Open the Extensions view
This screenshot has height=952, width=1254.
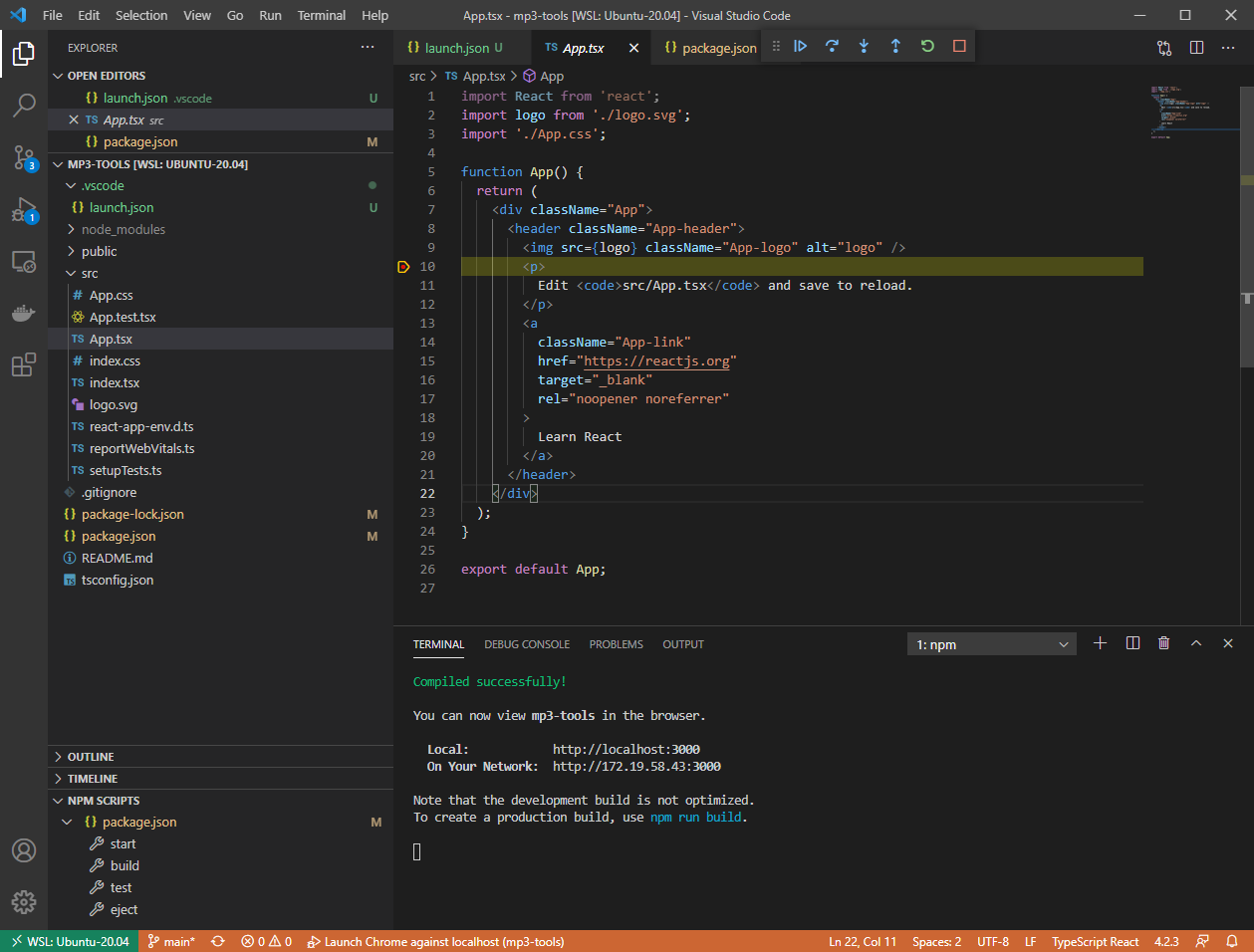pos(24,365)
